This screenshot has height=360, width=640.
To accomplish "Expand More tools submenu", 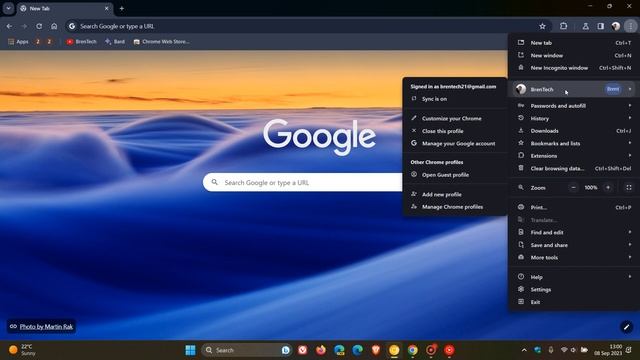I will pos(574,258).
